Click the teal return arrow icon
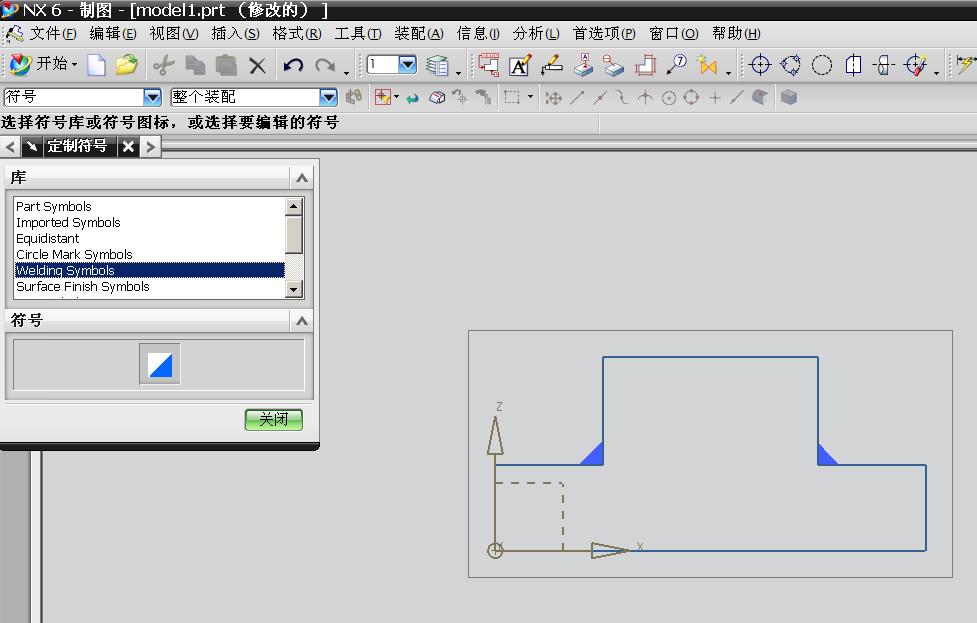Viewport: 977px width, 623px height. [x=412, y=98]
